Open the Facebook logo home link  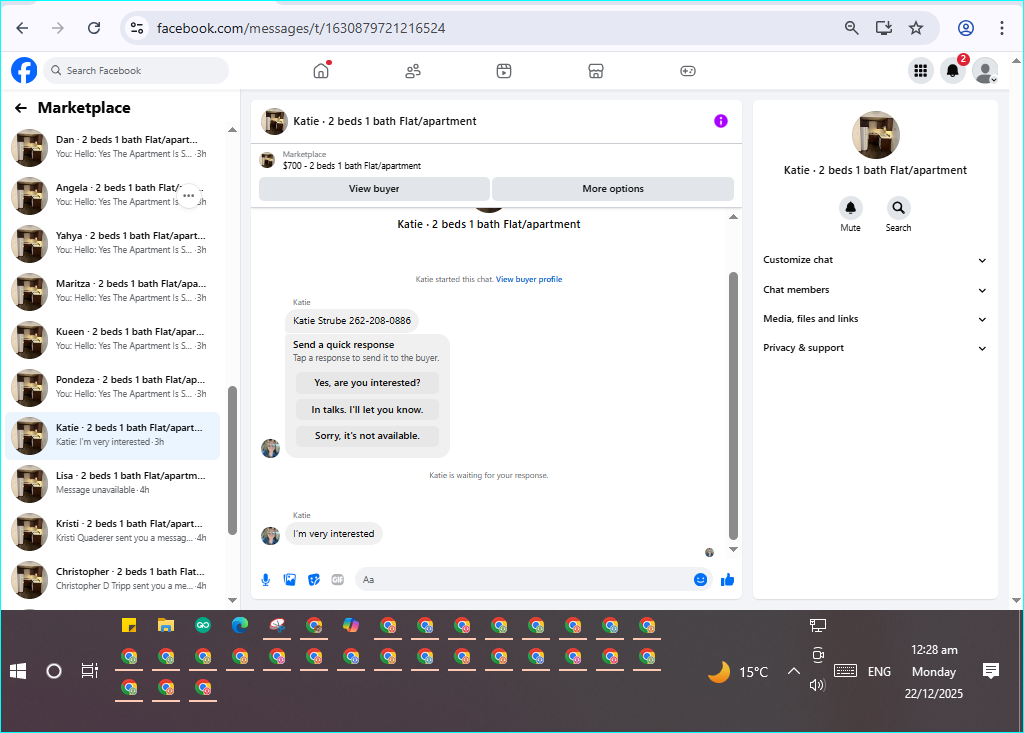(24, 71)
